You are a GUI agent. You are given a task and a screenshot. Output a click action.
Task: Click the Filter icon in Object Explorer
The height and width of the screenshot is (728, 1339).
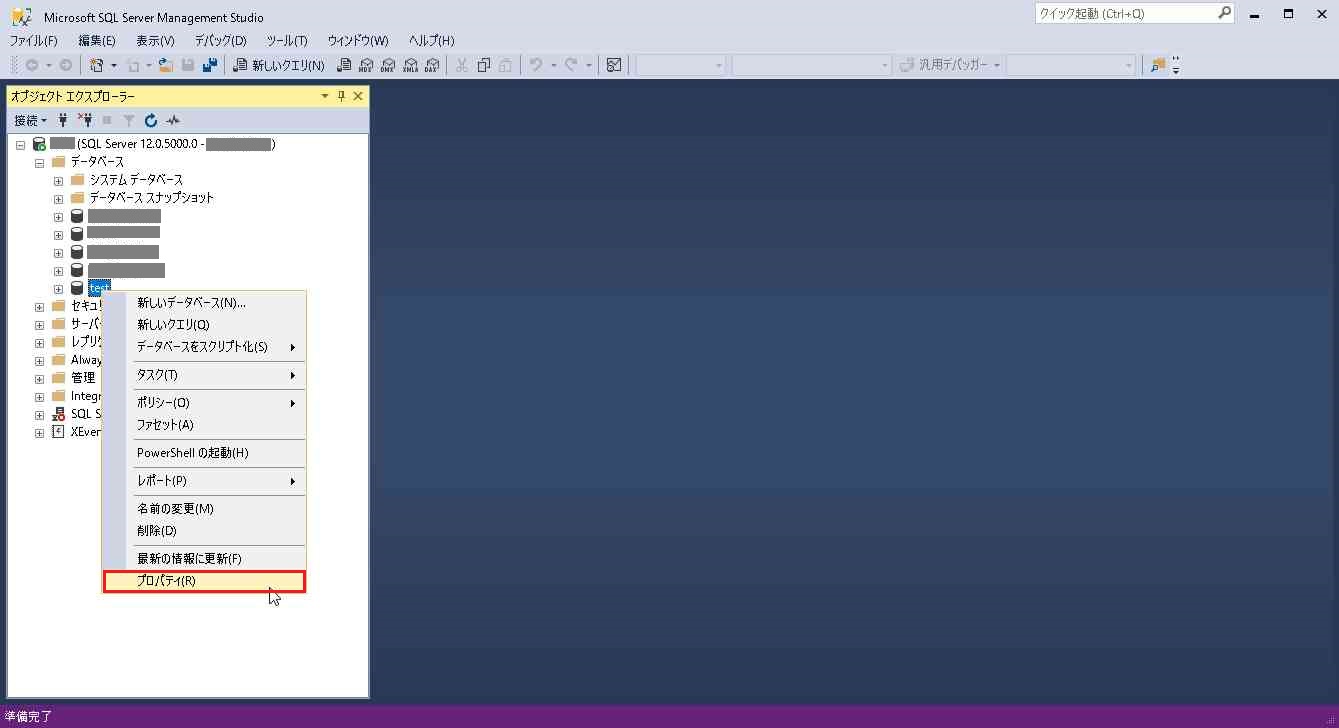129,120
